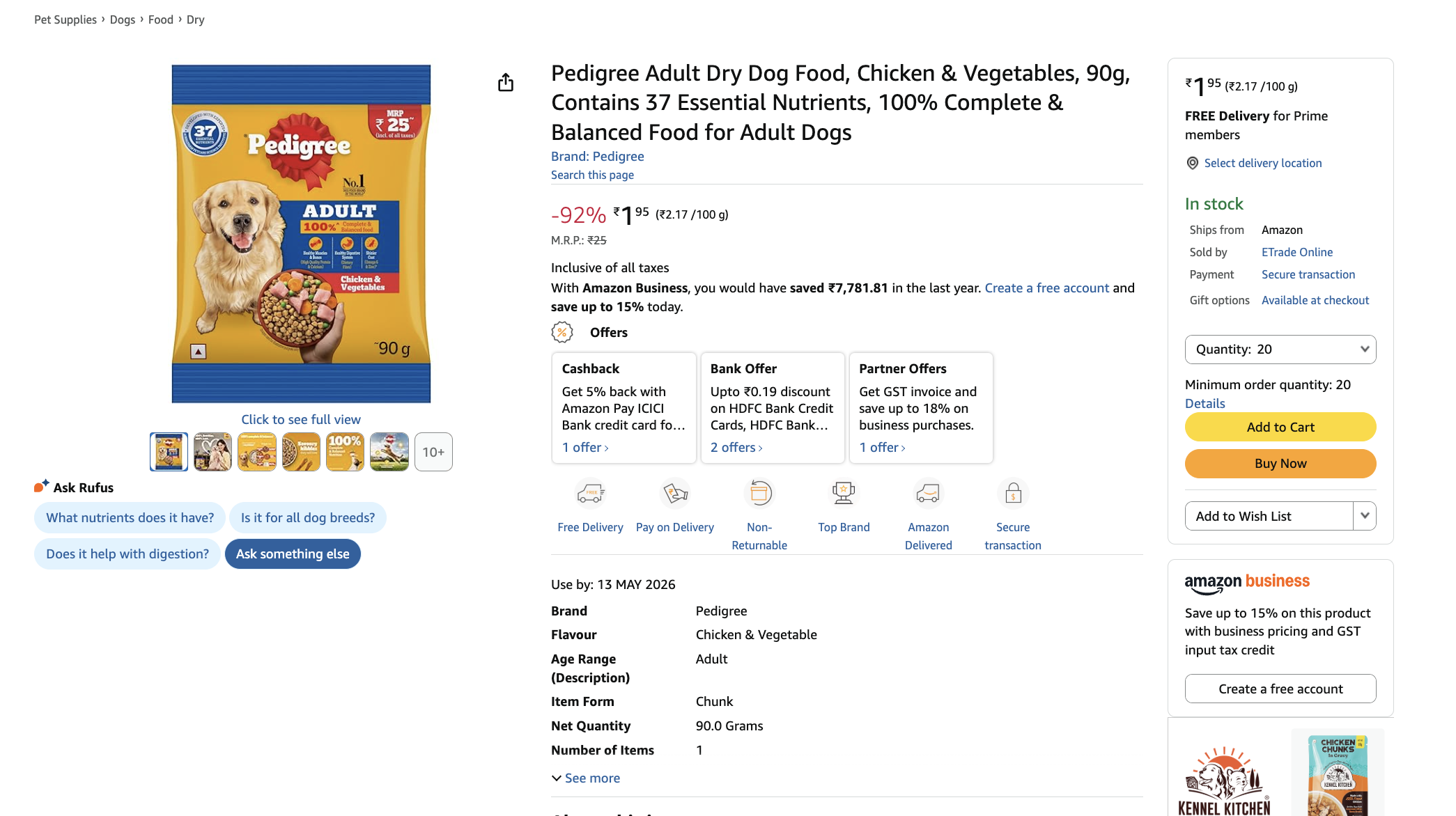Expand the Add to Wish List arrow

point(1365,516)
